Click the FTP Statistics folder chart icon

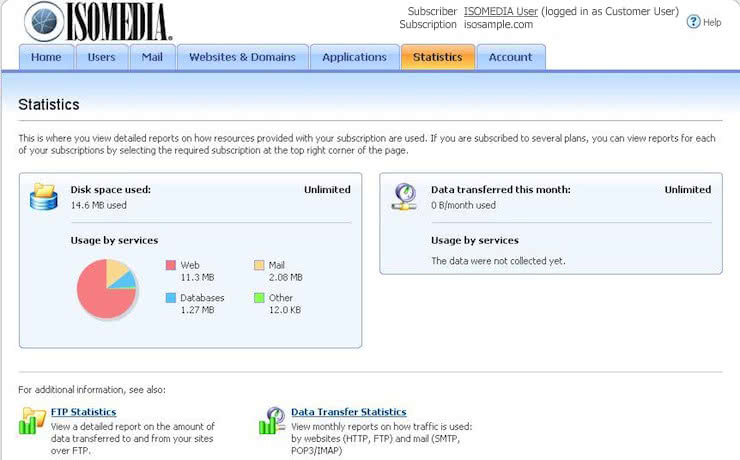[x=32, y=420]
